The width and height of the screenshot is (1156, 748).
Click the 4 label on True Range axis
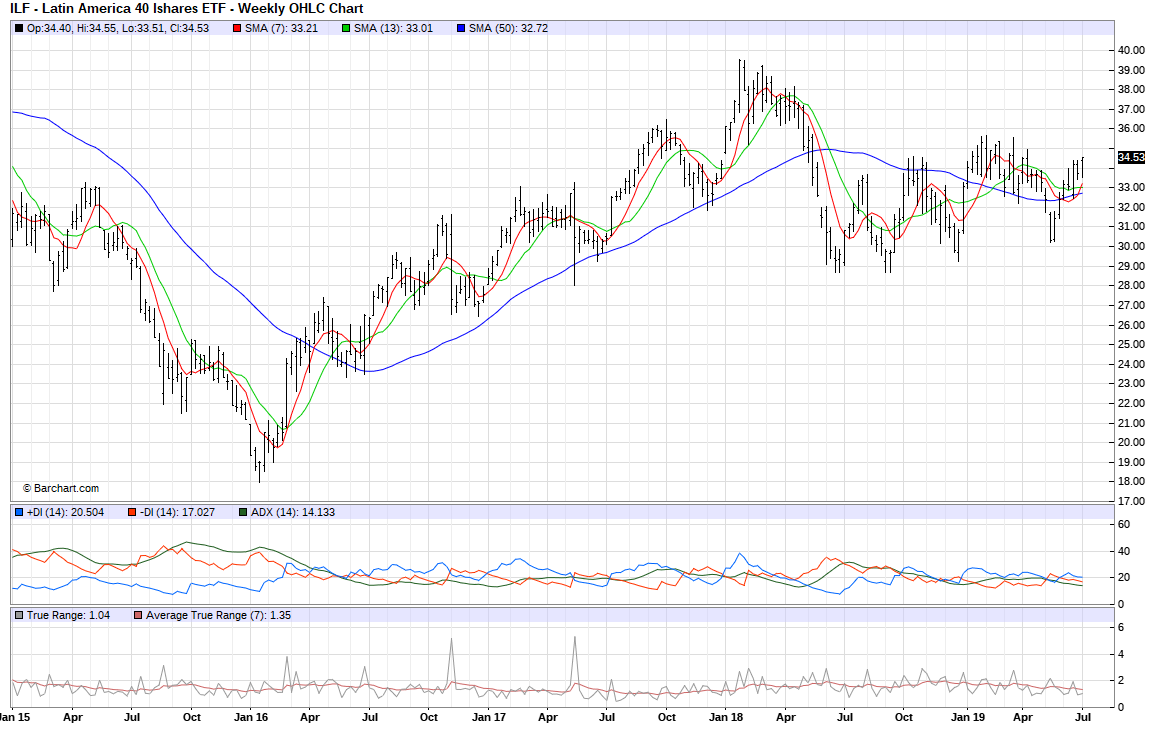tap(1121, 654)
